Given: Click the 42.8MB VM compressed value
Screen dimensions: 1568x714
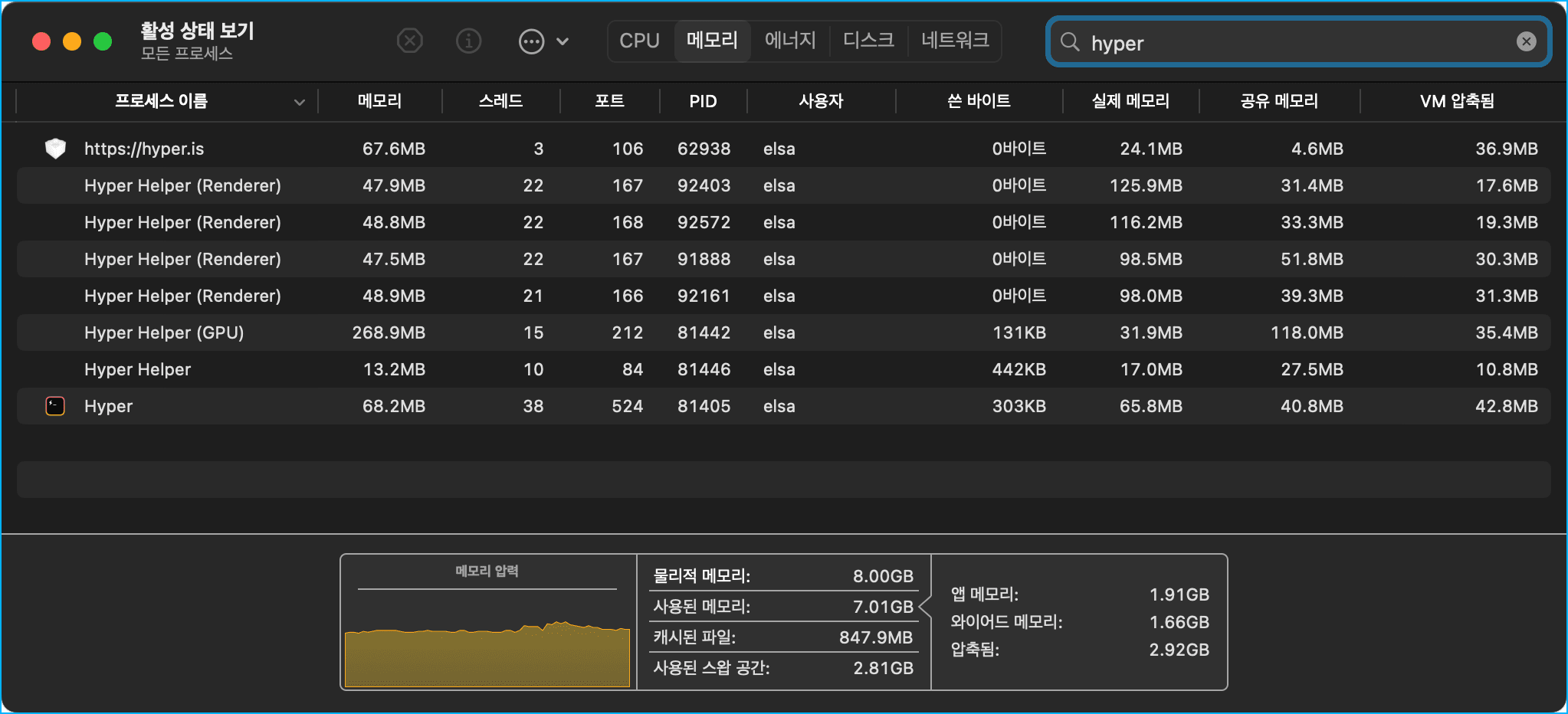Looking at the screenshot, I should coord(1507,406).
